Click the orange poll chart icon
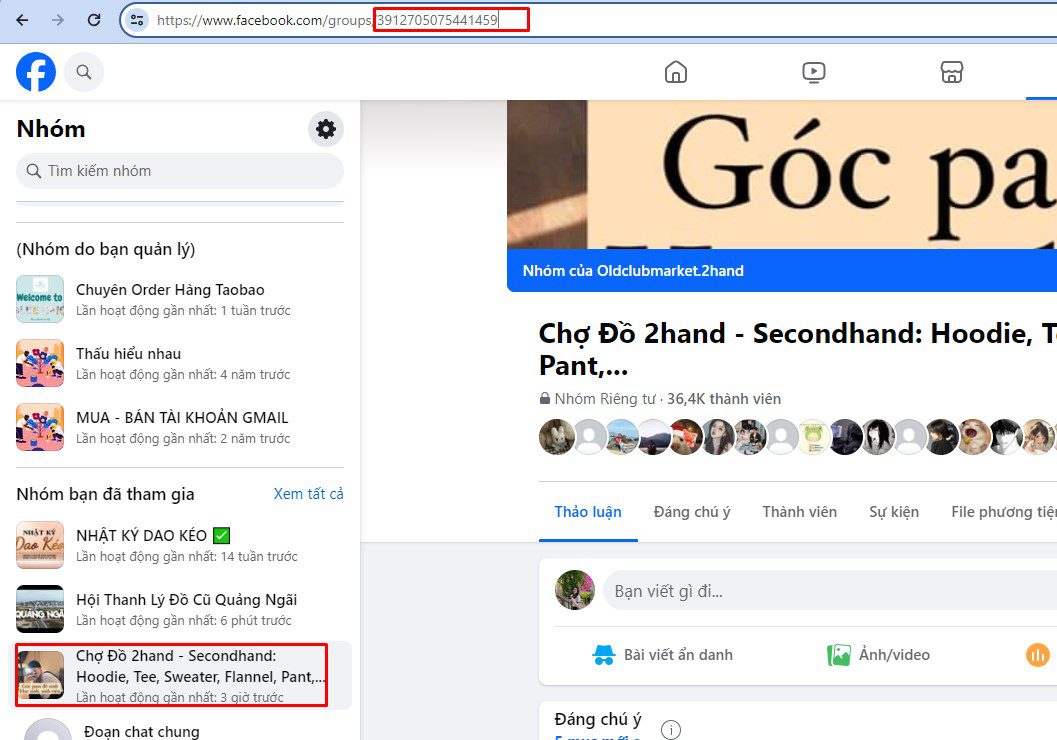Screen dimensions: 1057x740 1037,654
